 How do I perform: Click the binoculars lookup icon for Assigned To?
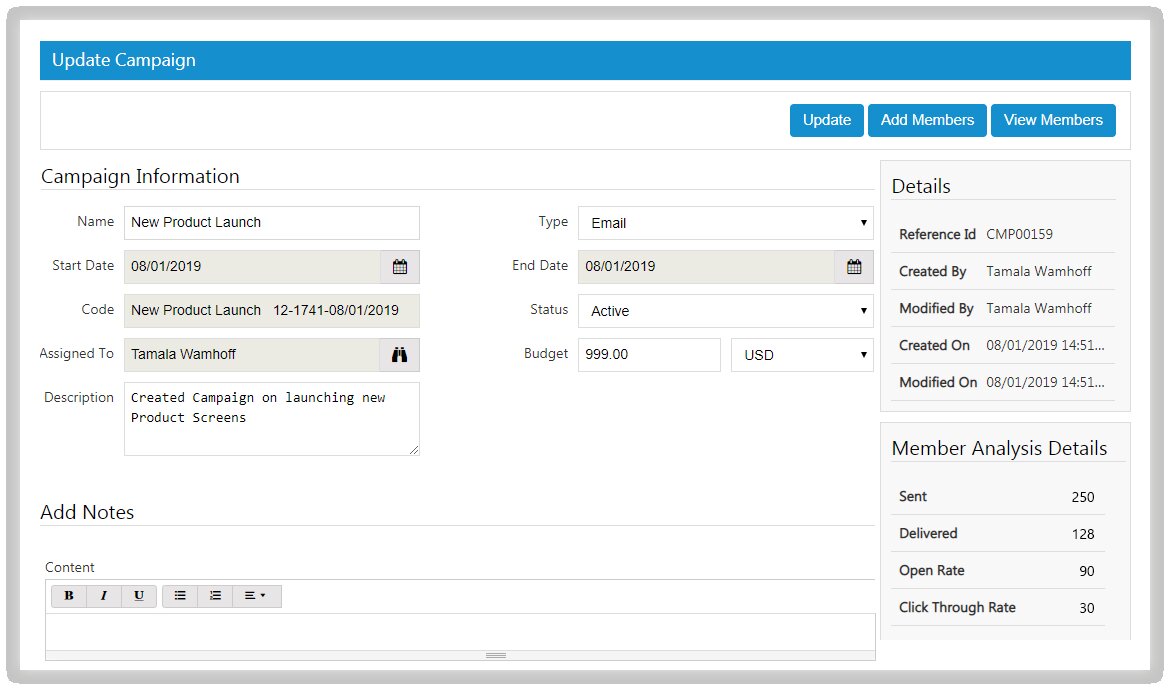point(400,354)
